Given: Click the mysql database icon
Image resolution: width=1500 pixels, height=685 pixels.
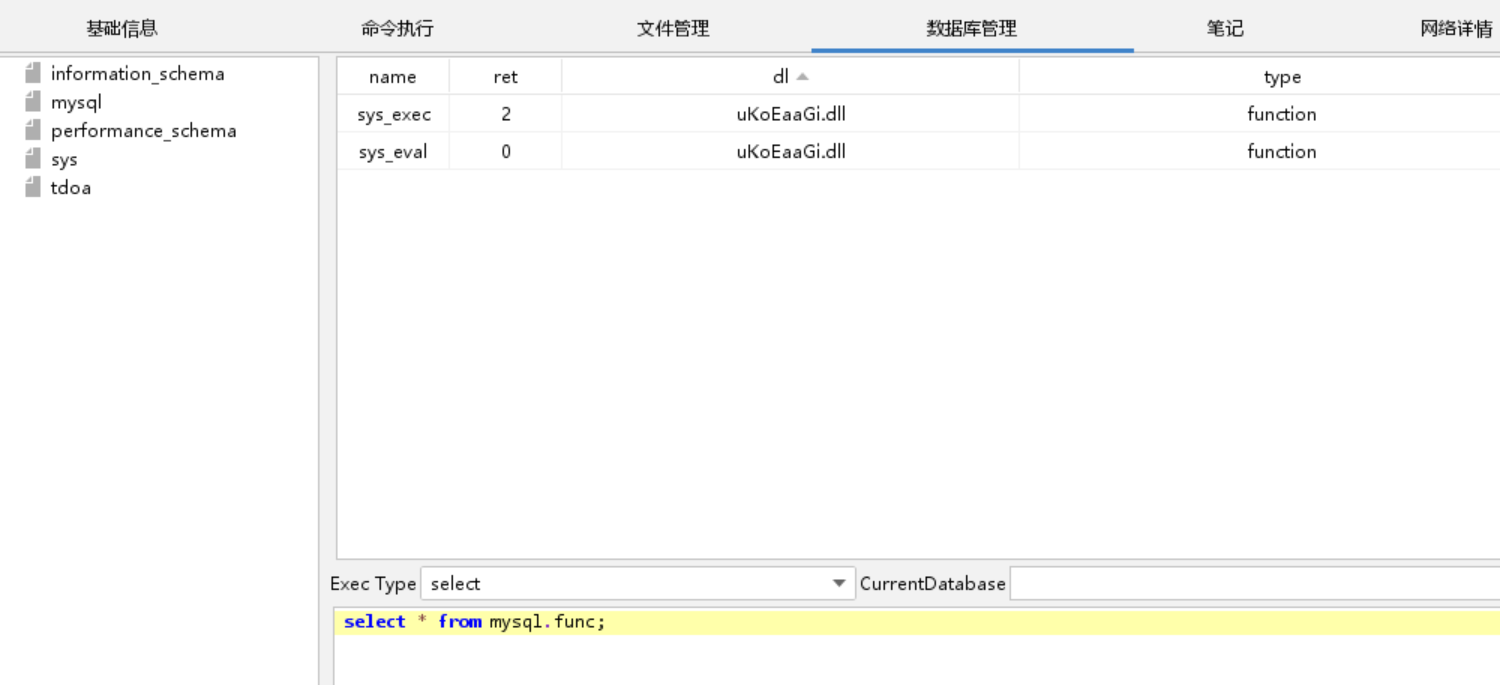Looking at the screenshot, I should tap(33, 102).
